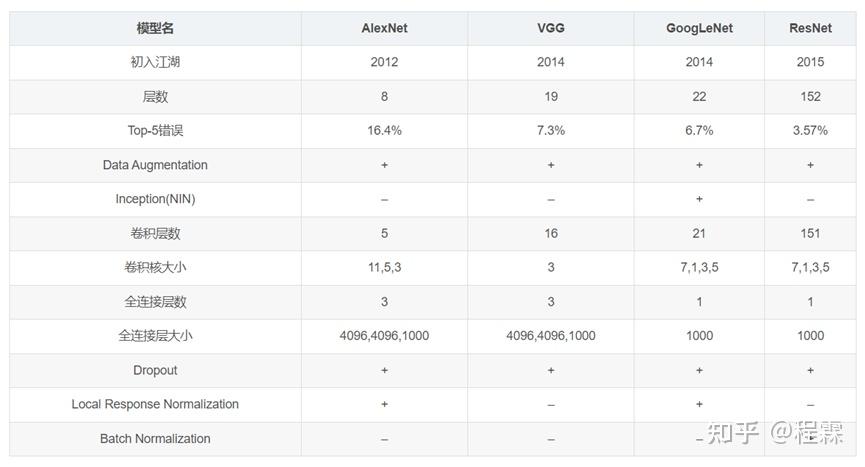
Task: Select the AlexNet column header
Action: click(384, 28)
